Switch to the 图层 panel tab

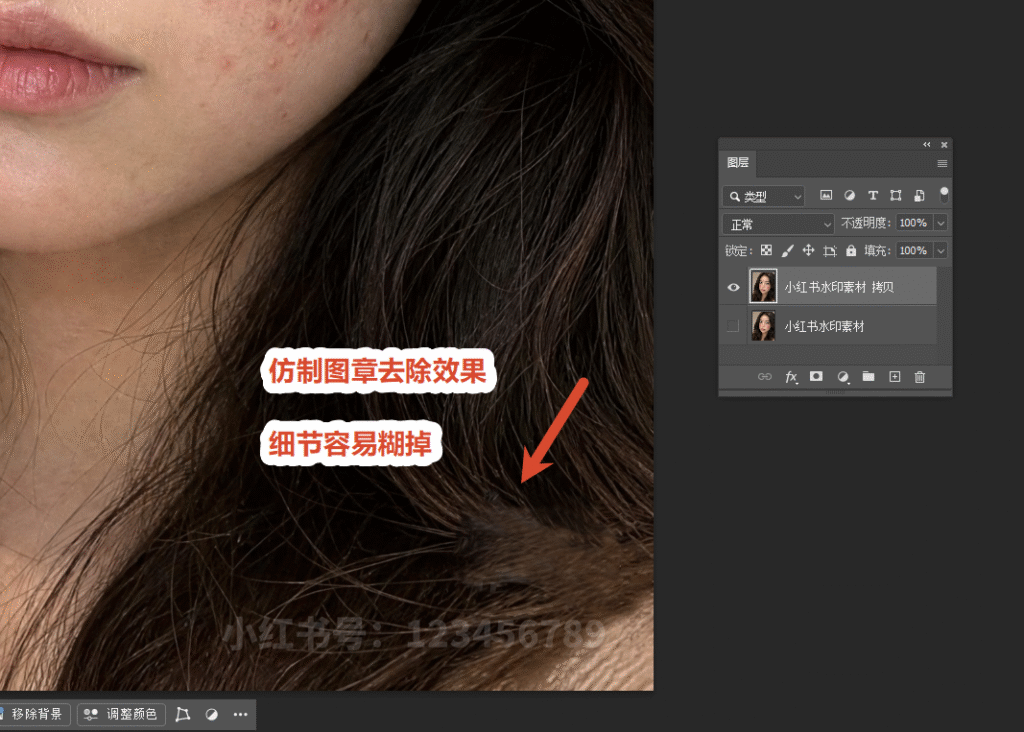(x=738, y=163)
